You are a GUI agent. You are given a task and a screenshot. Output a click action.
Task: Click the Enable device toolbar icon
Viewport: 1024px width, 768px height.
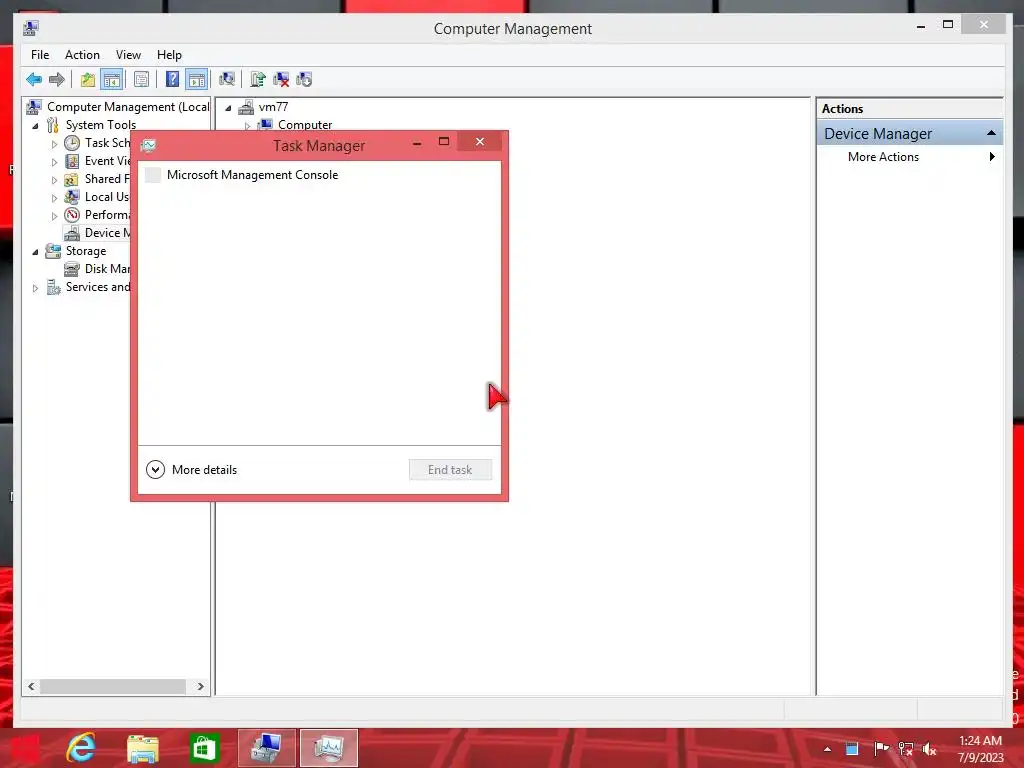pyautogui.click(x=304, y=80)
